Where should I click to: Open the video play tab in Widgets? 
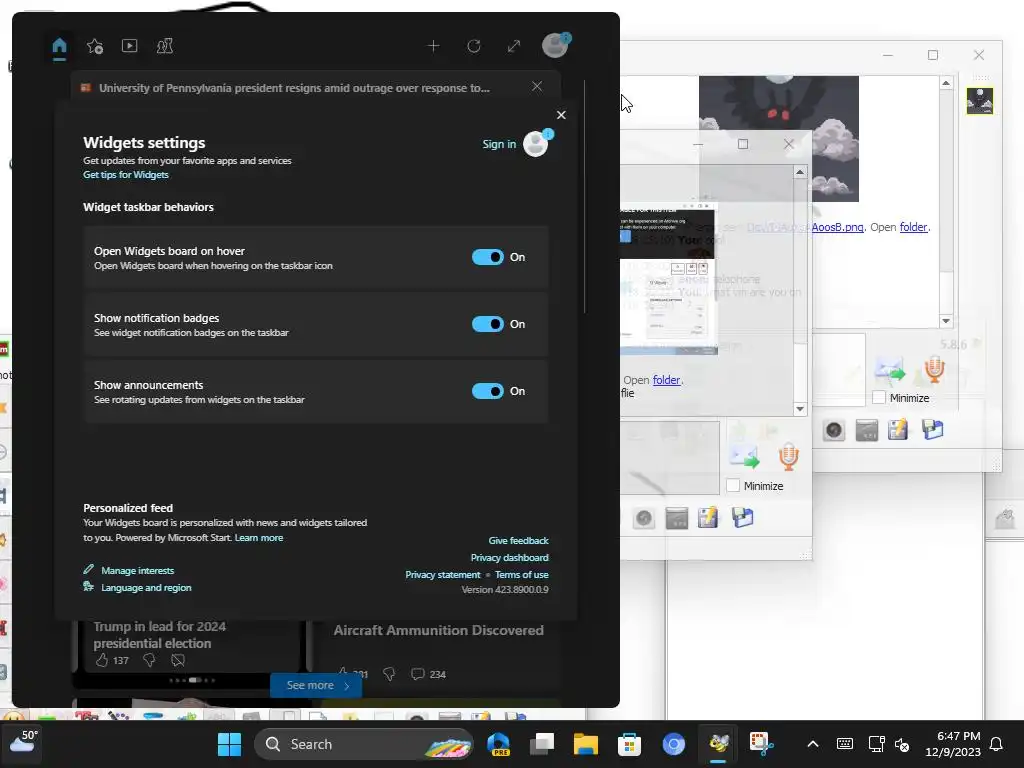point(129,46)
